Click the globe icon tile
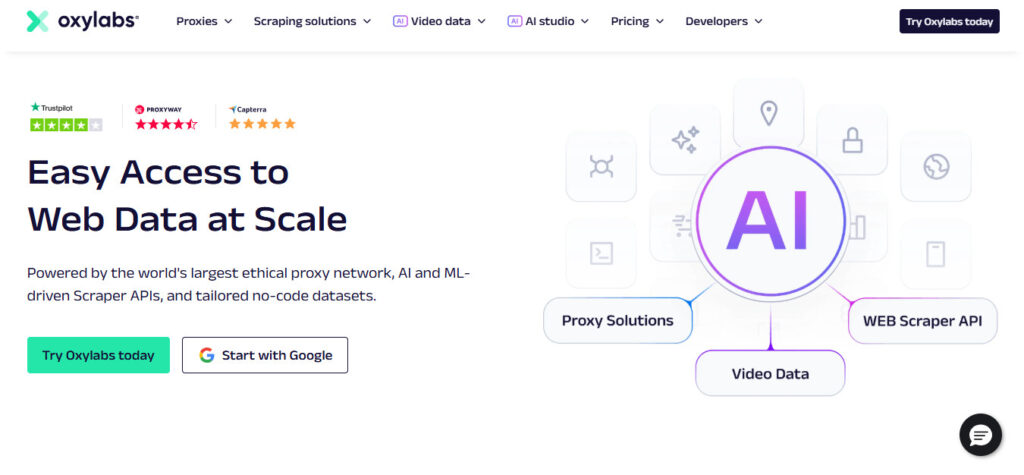 click(936, 167)
